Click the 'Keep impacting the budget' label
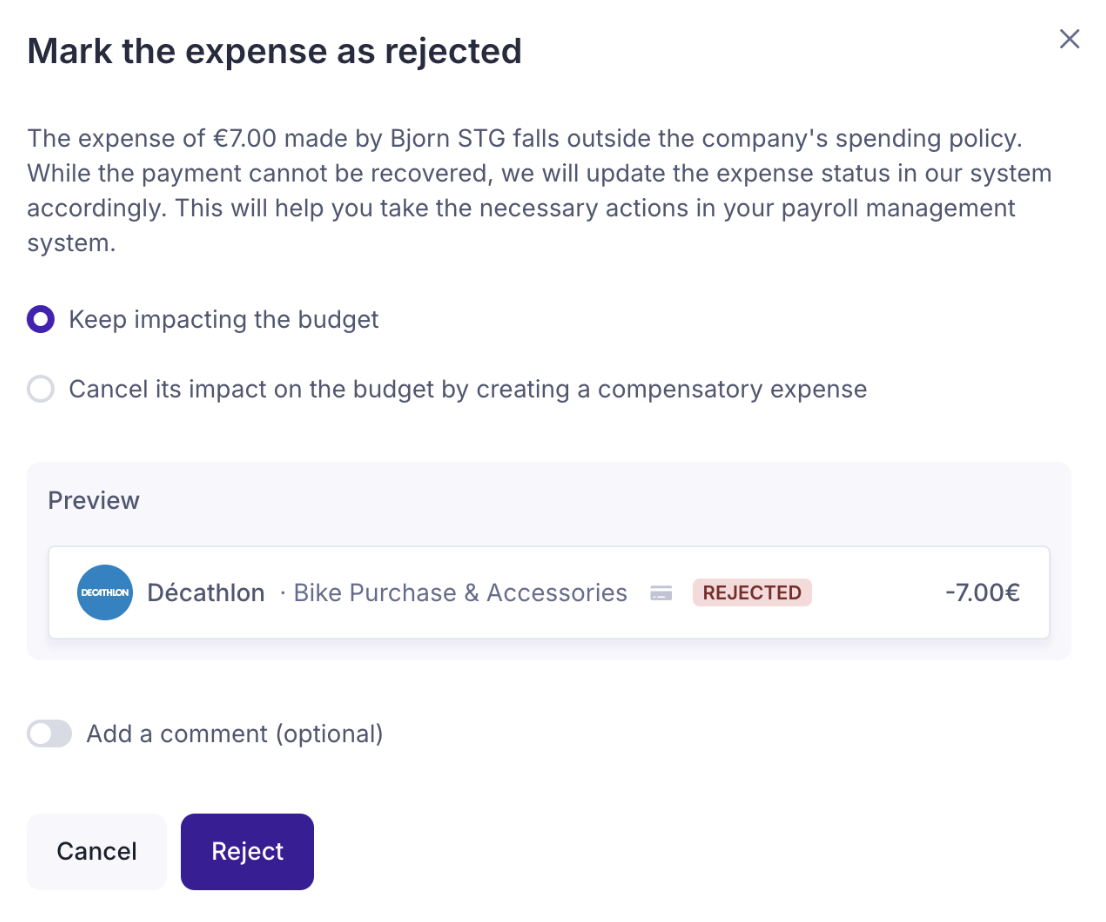1106x922 pixels. coord(224,320)
